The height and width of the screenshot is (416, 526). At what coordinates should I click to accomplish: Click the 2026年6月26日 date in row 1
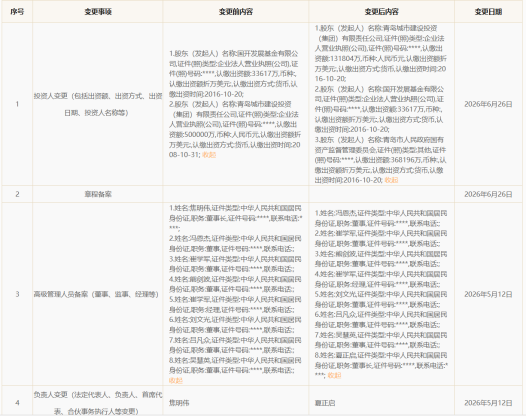pos(488,104)
